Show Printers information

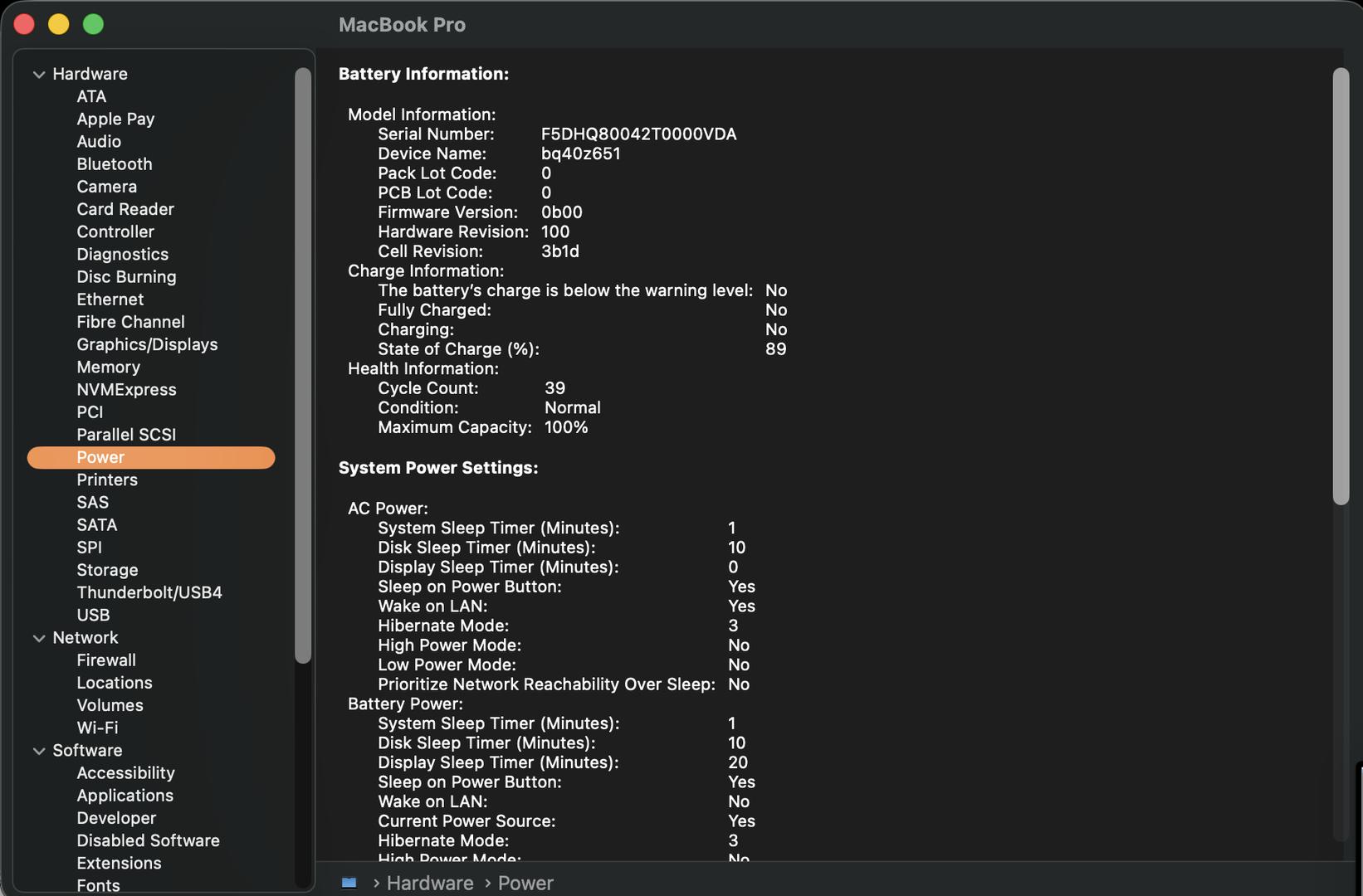point(107,480)
